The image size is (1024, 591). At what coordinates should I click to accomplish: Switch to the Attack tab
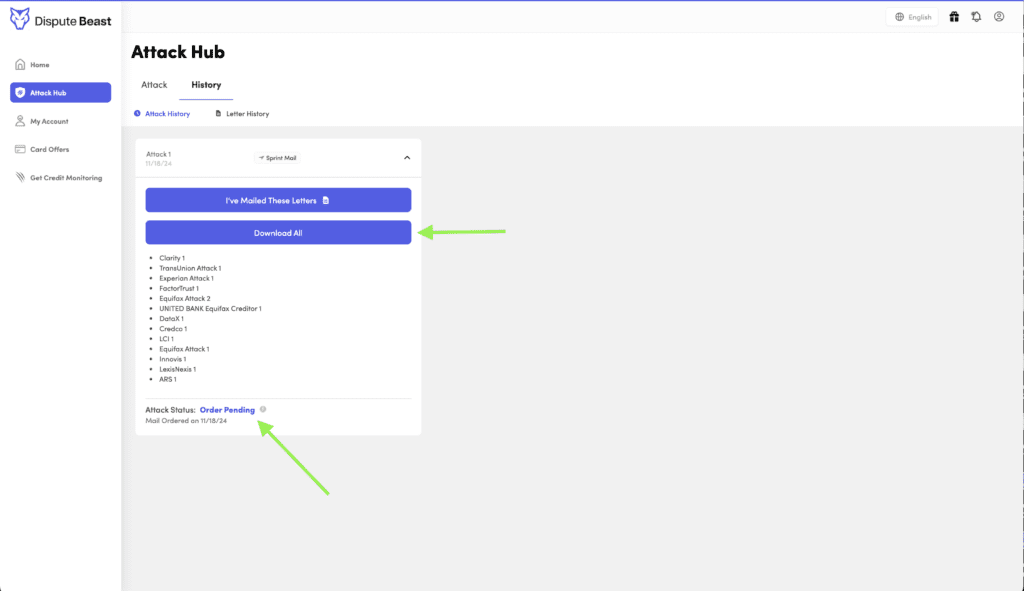(154, 85)
